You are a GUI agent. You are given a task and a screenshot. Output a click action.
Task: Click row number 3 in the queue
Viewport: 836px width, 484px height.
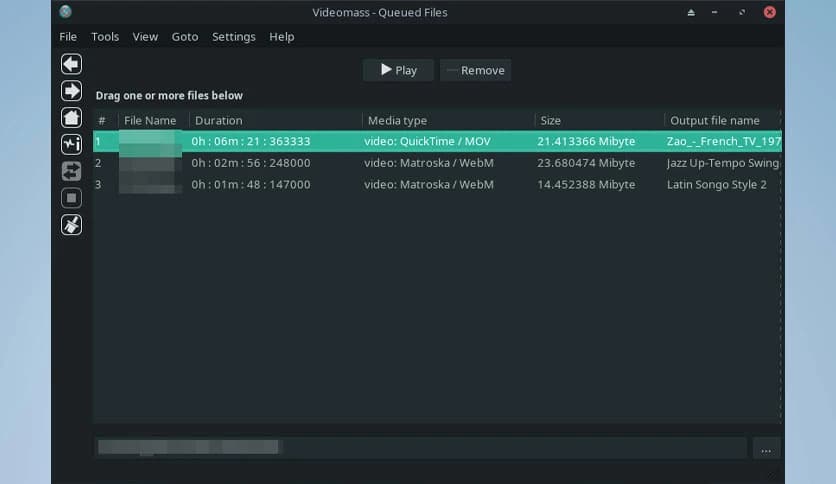pos(98,184)
